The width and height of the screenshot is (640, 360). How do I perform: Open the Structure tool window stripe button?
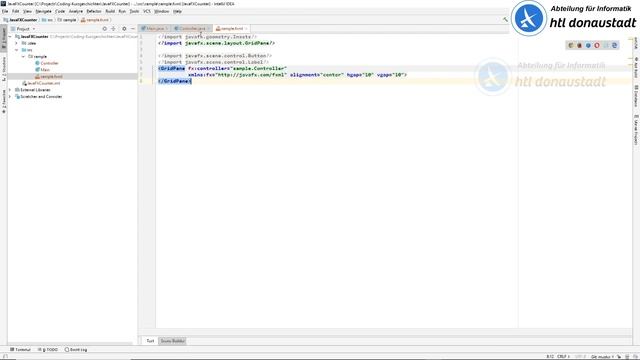tap(4, 68)
